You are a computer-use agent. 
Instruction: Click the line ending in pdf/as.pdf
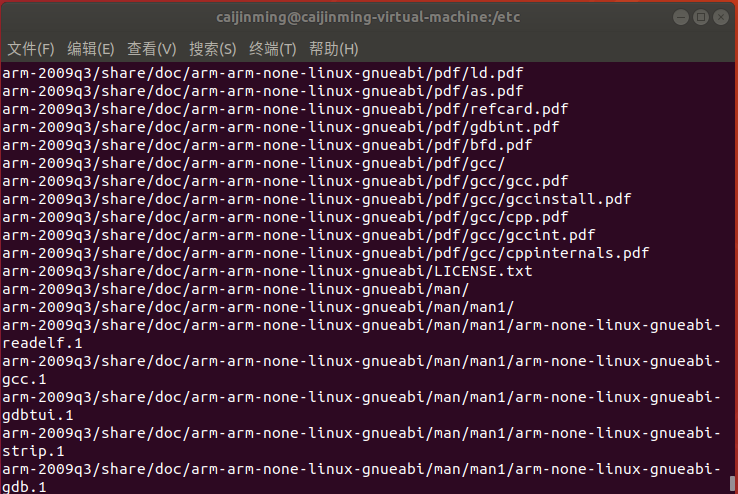point(263,91)
